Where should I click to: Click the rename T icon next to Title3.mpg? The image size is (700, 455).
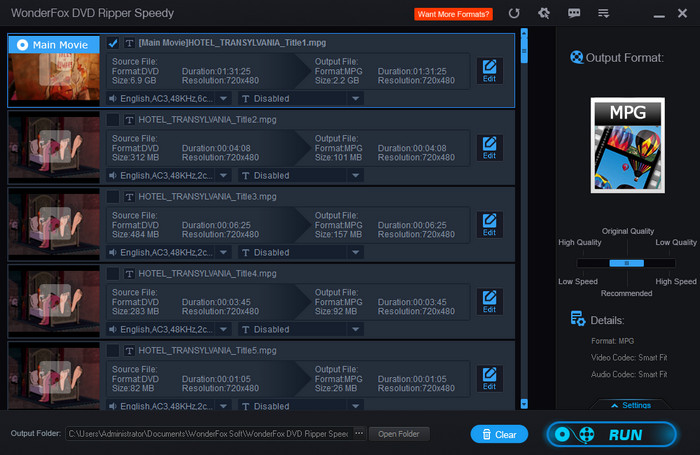point(129,196)
